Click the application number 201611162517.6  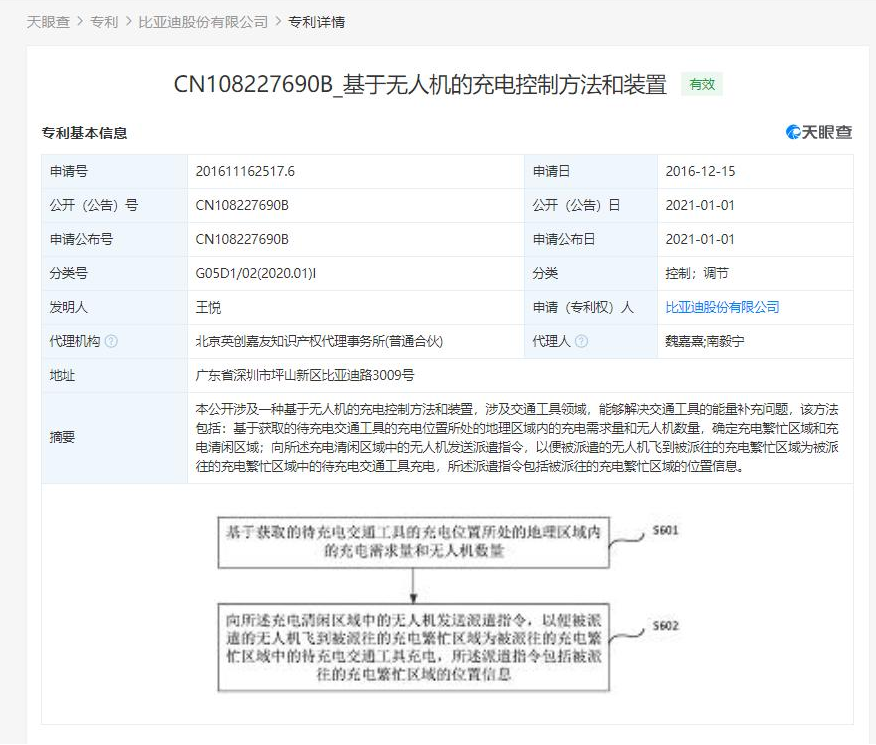pyautogui.click(x=246, y=171)
